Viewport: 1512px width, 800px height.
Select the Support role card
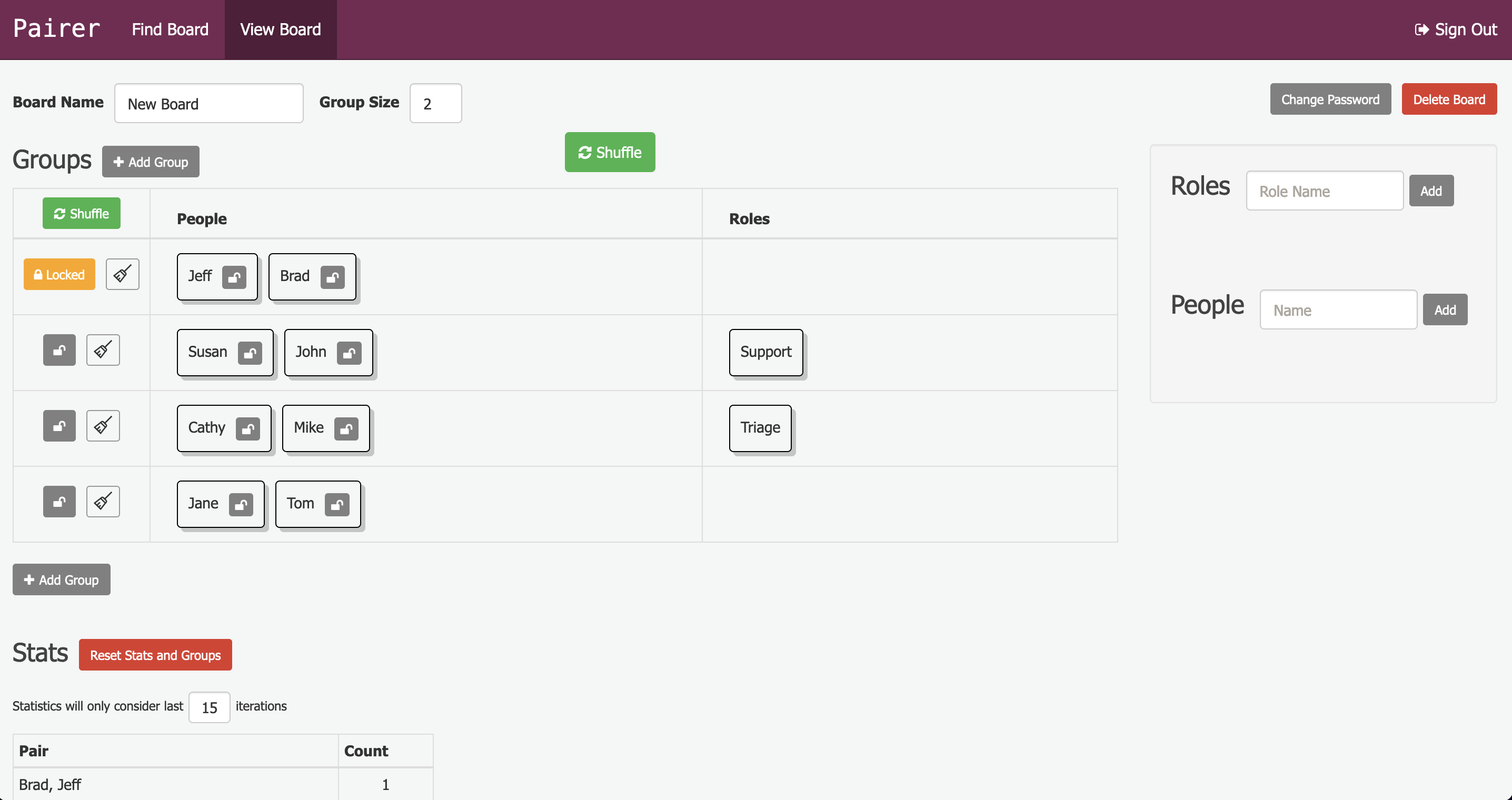[766, 352]
